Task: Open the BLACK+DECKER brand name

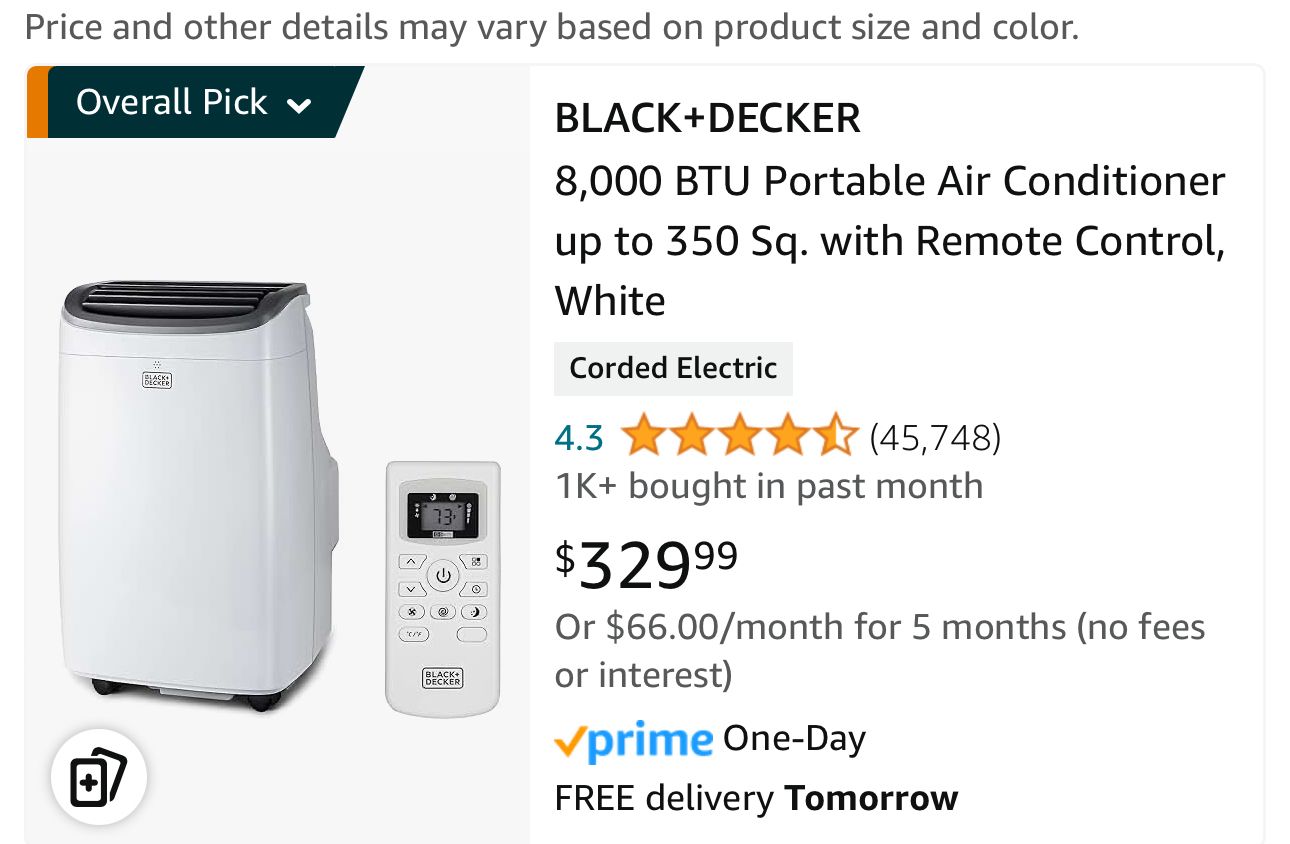Action: [x=707, y=119]
